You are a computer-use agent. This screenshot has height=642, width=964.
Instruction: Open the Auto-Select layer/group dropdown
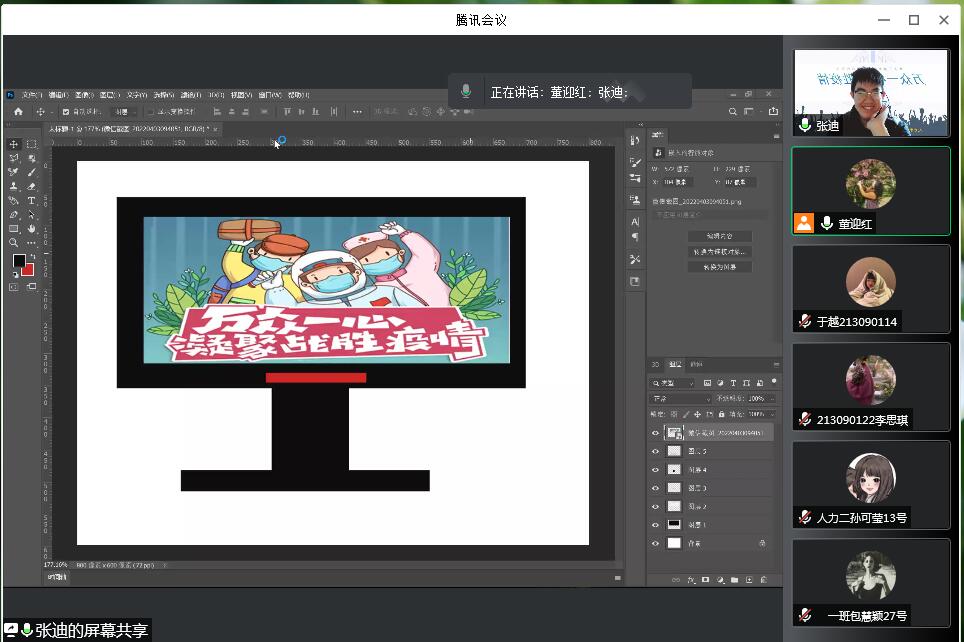124,112
